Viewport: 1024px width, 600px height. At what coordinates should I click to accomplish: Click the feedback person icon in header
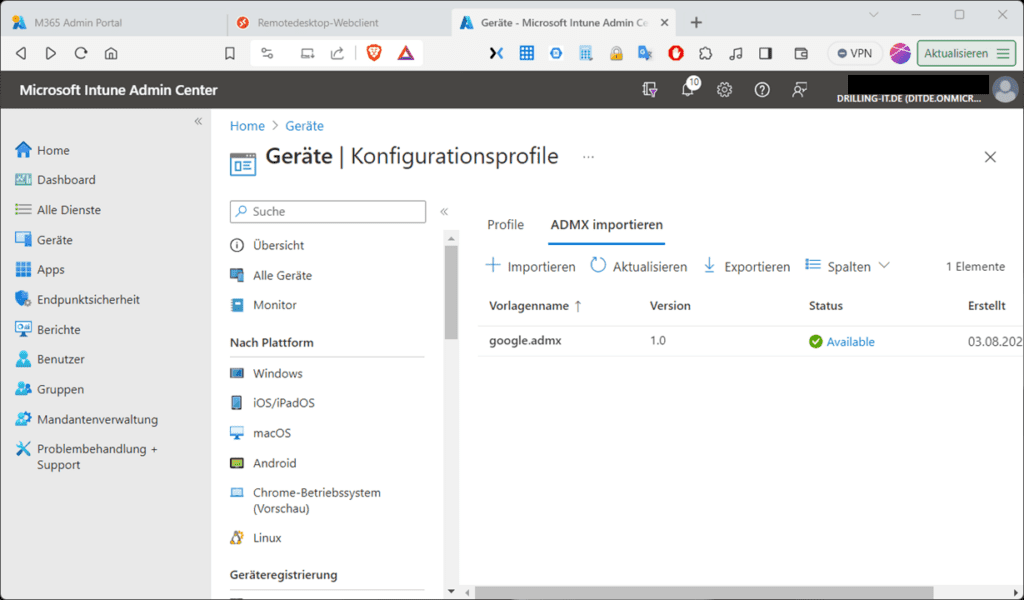point(799,90)
